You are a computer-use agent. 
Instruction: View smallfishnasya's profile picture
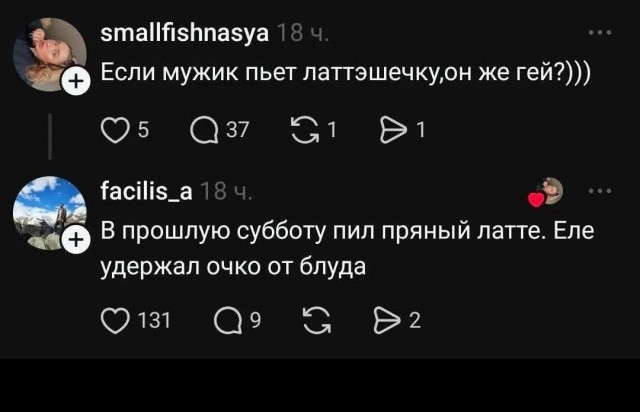pos(47,50)
